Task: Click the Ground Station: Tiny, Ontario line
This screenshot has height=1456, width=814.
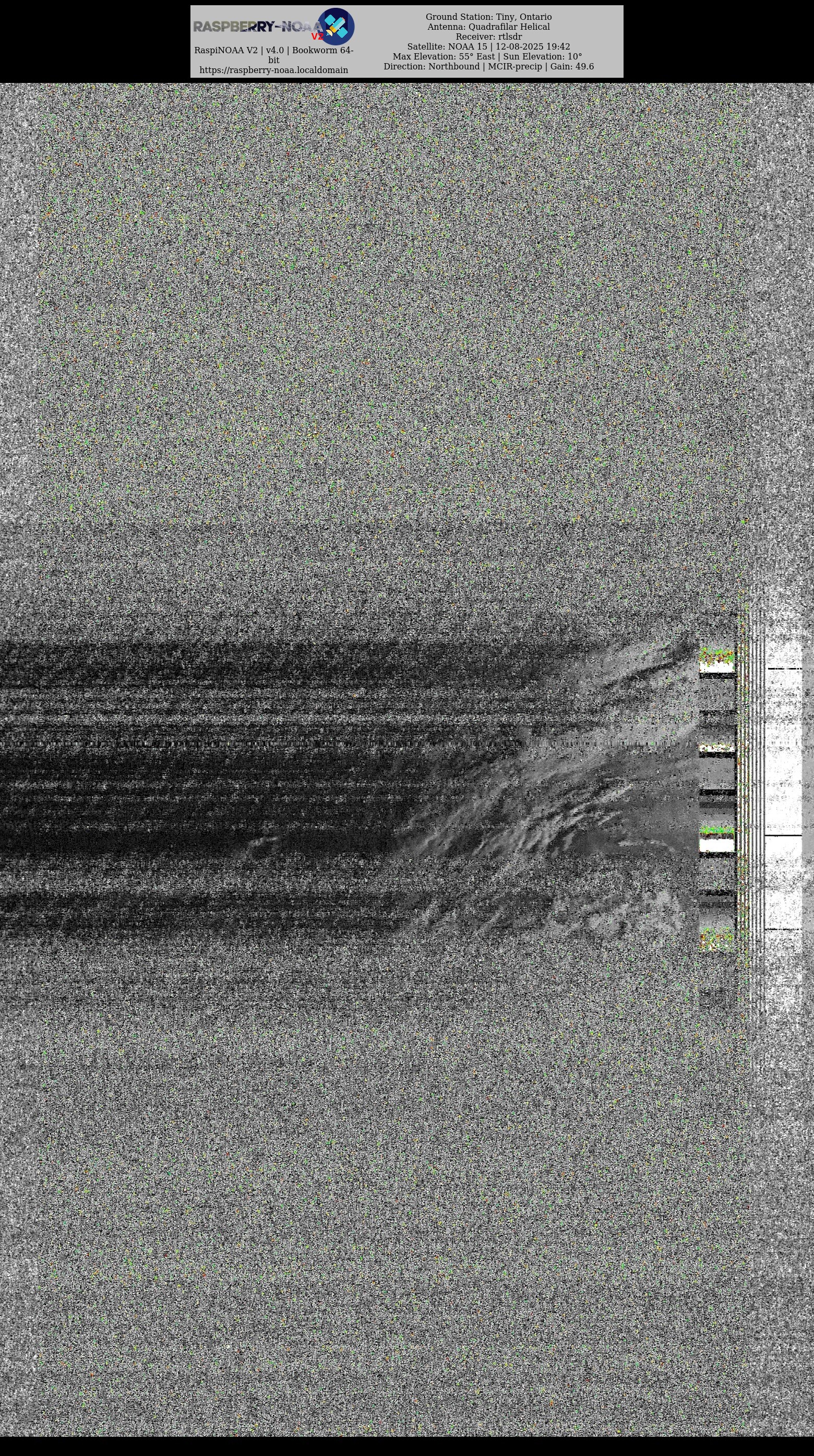Action: click(488, 17)
